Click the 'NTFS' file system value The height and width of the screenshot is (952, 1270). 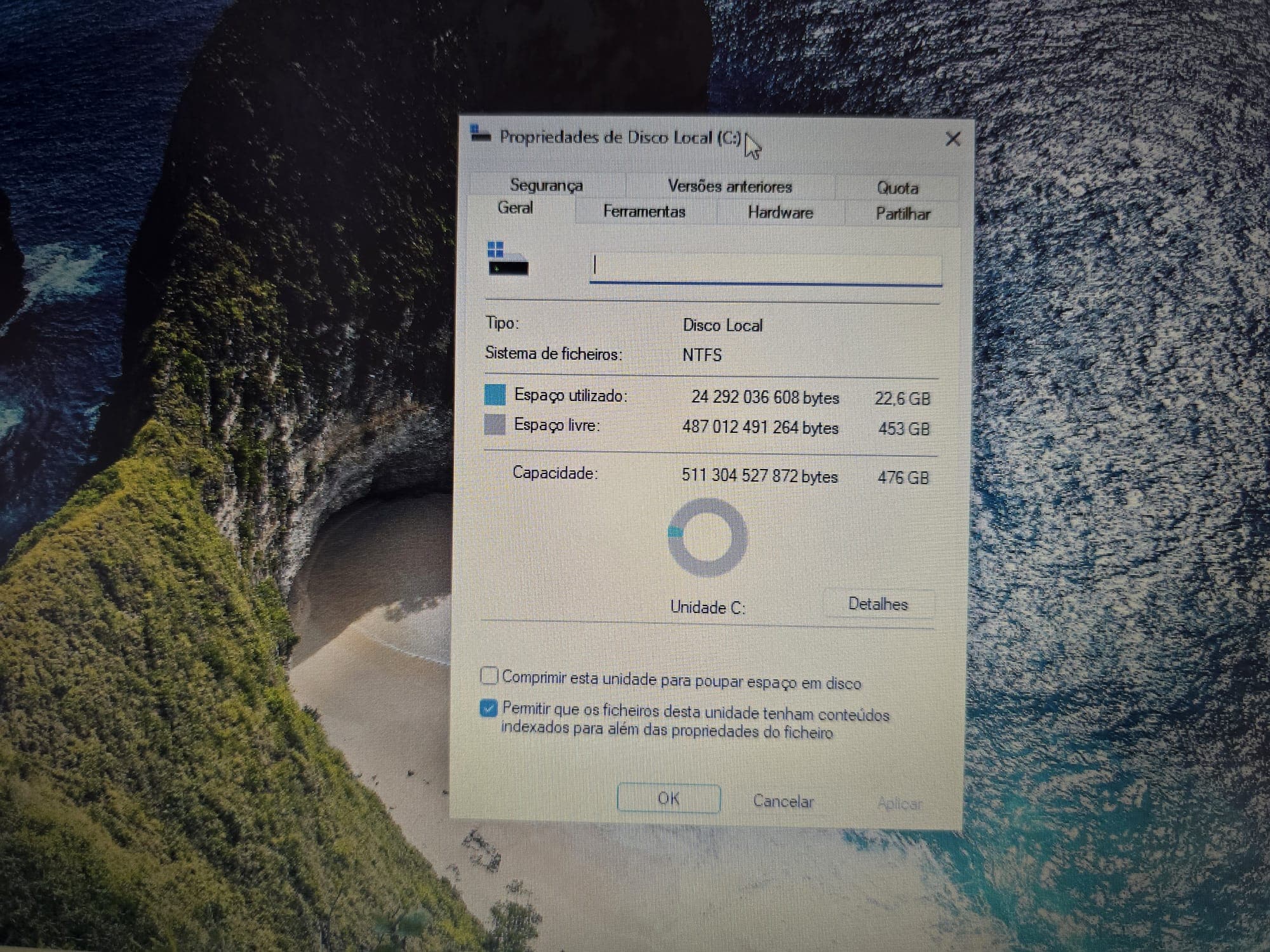point(702,355)
